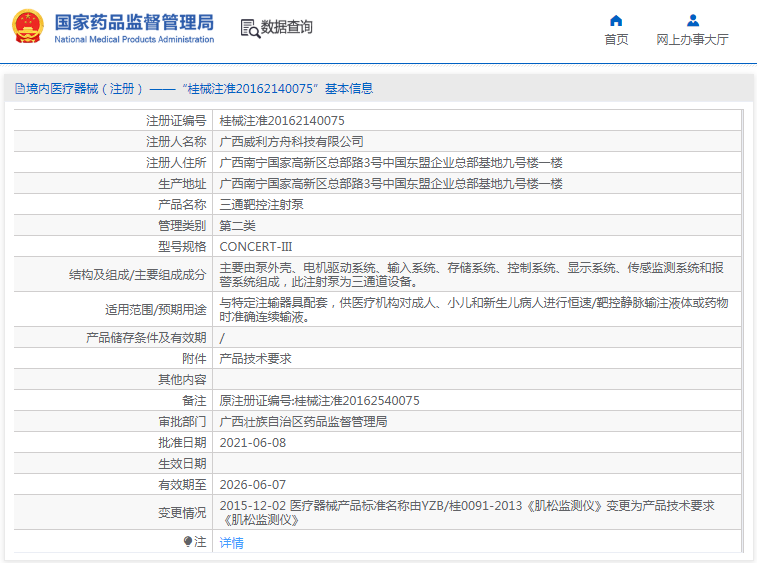The image size is (757, 563).
Task: Open 网上办事大厅 via the user icon
Action: coord(693,20)
